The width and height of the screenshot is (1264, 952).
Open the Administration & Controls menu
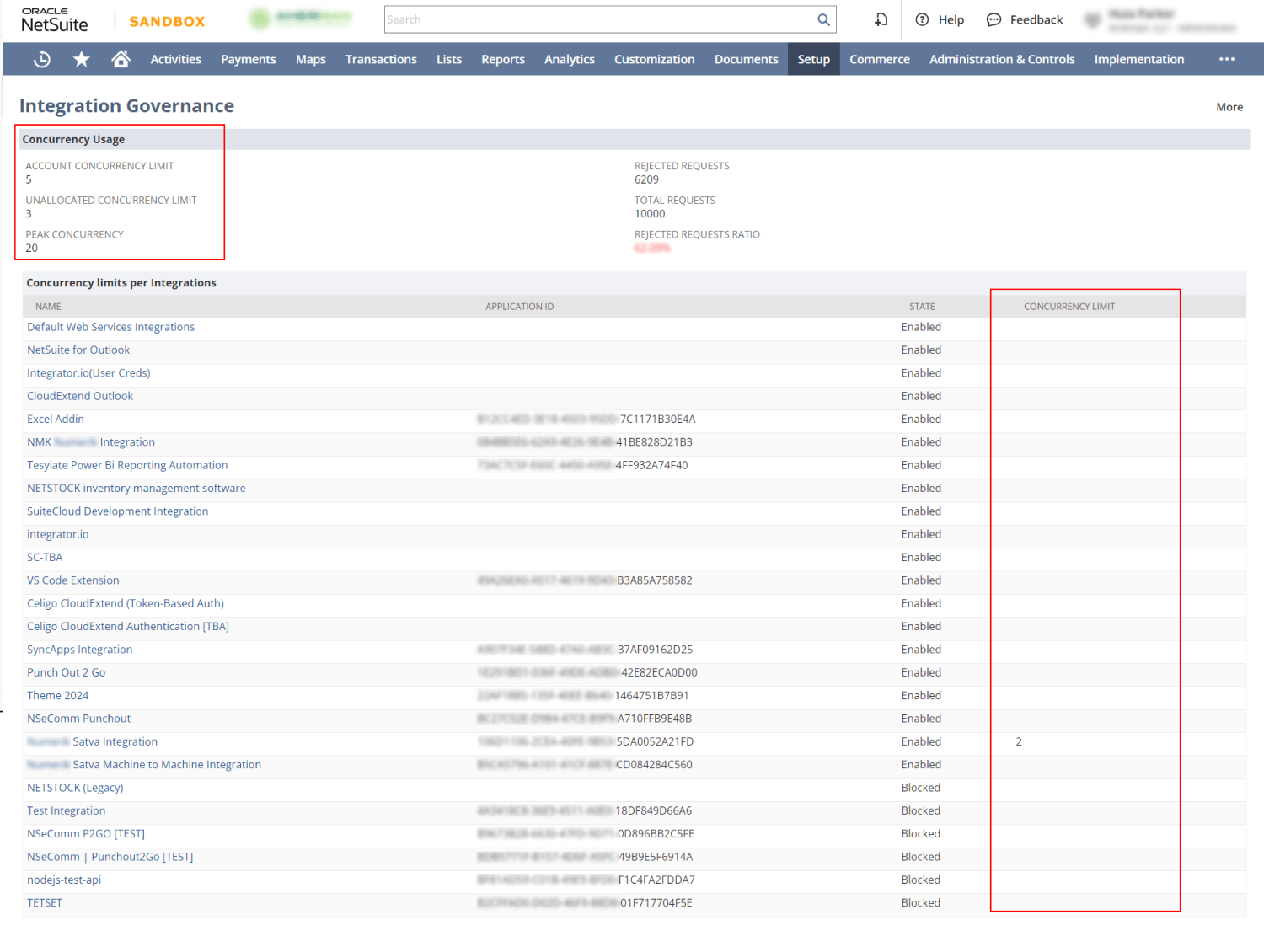[x=1002, y=59]
